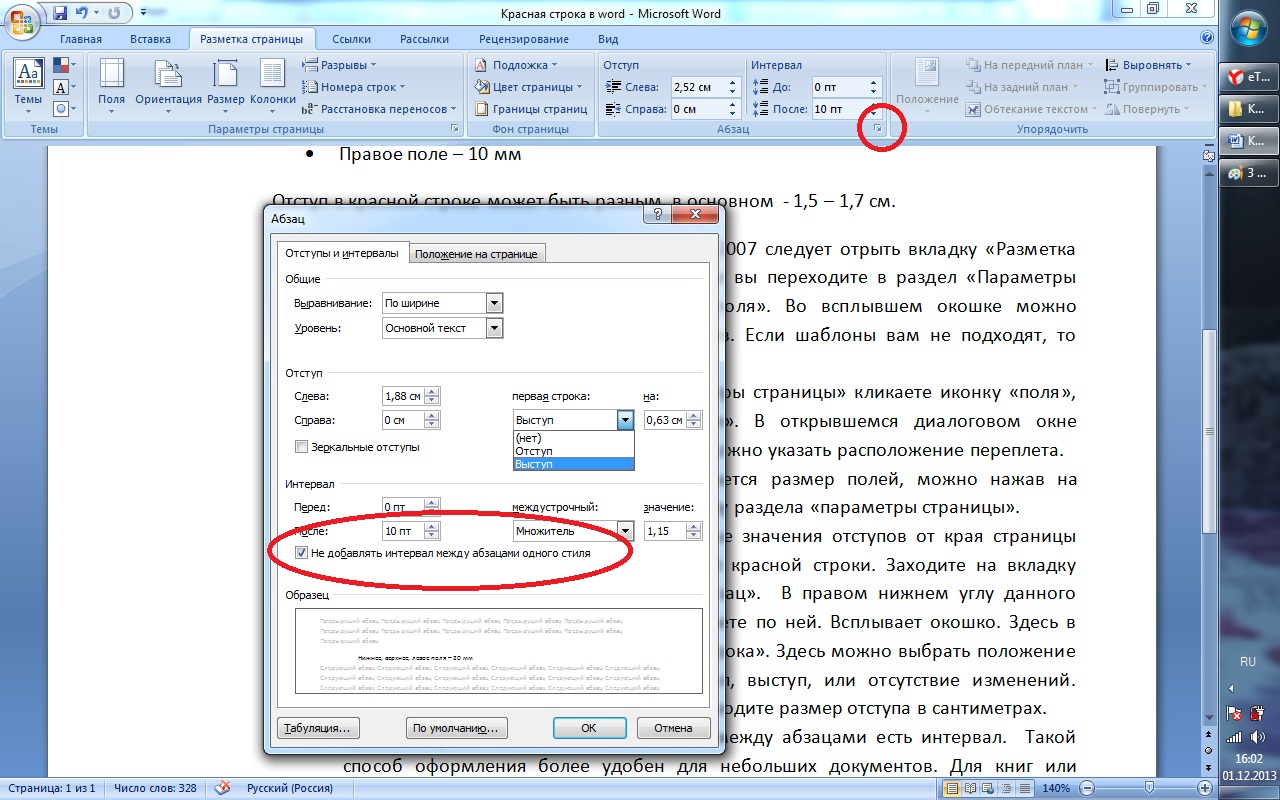Screen dimensions: 1280x800
Task: Switch to the Рассылки ribbon tab
Action: (424, 39)
